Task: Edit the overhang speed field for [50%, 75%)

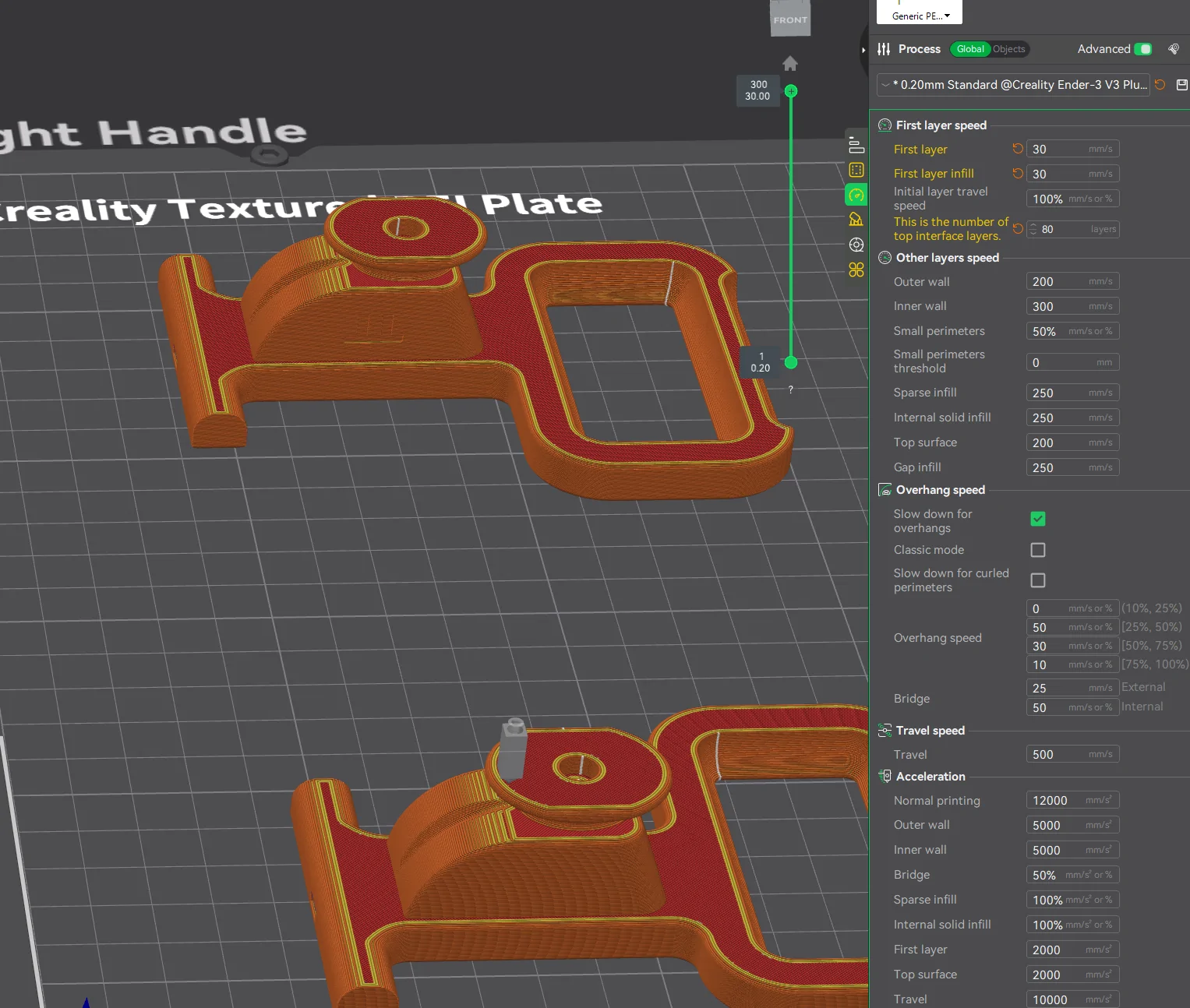Action: click(x=1072, y=646)
